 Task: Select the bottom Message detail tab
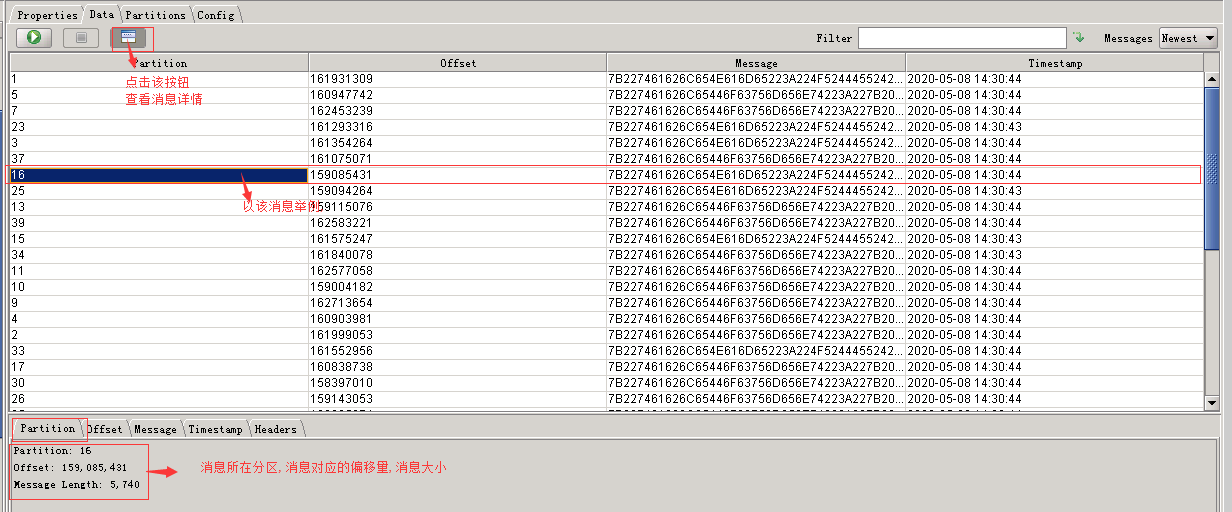(155, 429)
